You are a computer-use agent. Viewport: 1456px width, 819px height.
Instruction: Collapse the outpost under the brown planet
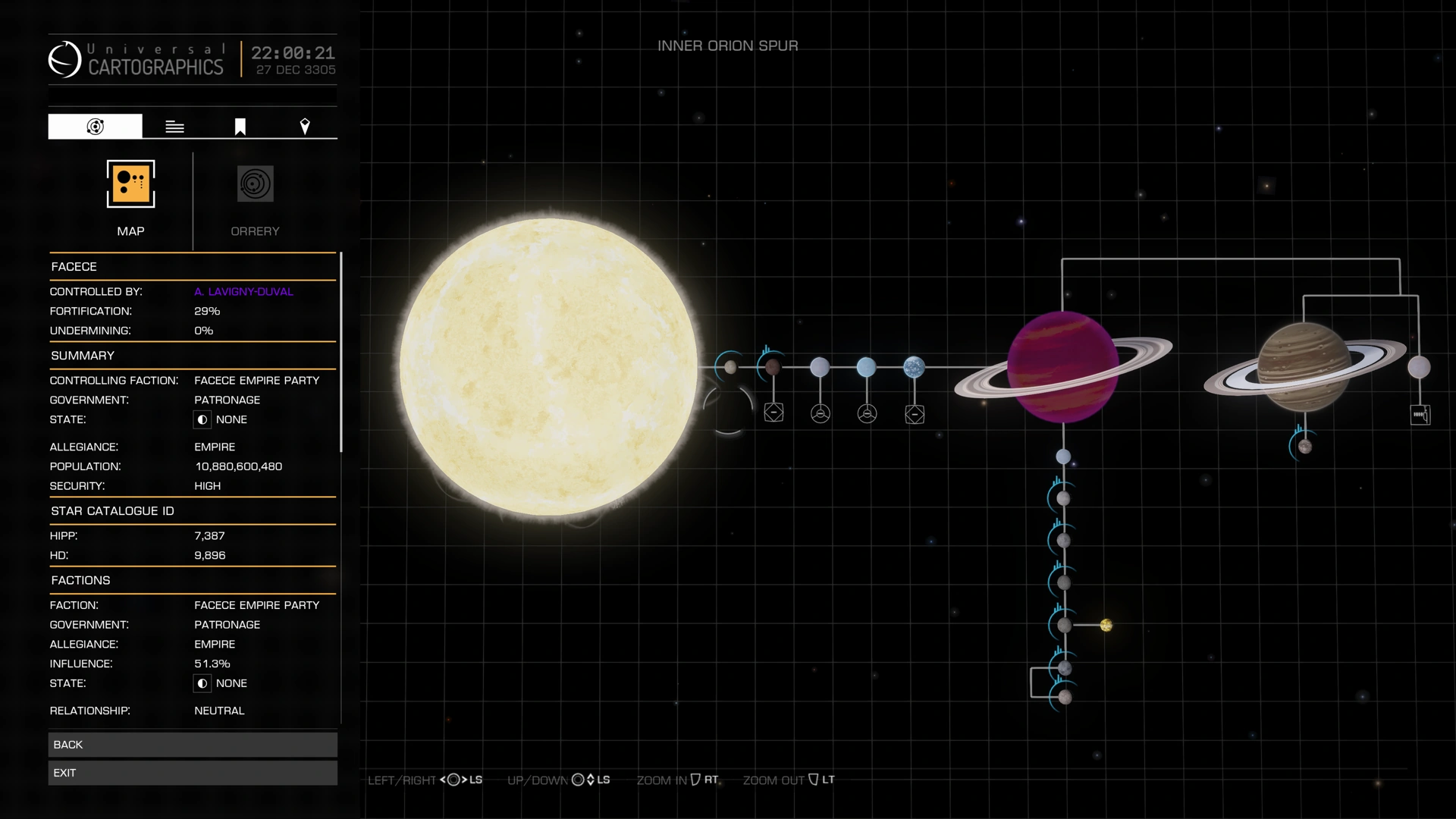click(x=773, y=413)
